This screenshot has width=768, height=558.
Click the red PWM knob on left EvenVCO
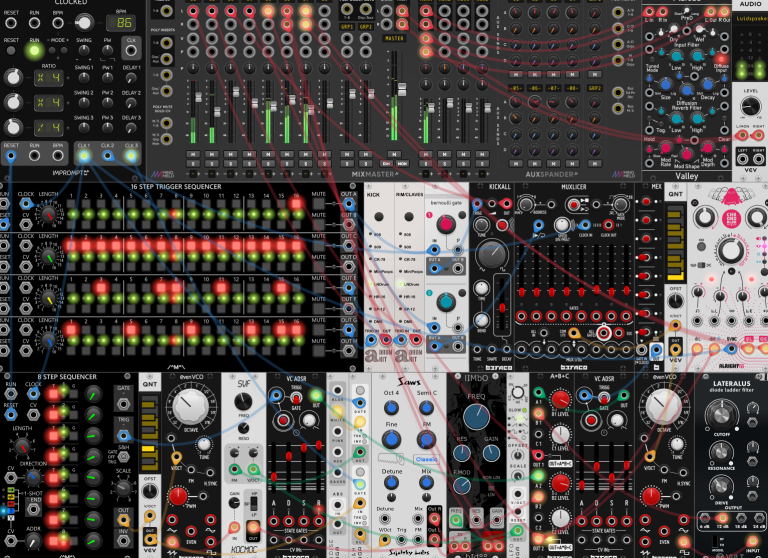click(178, 496)
